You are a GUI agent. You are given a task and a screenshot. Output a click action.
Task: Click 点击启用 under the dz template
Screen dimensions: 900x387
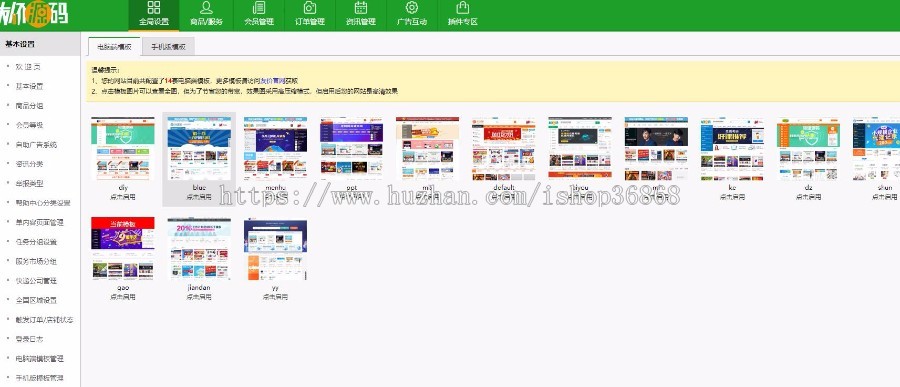point(808,196)
